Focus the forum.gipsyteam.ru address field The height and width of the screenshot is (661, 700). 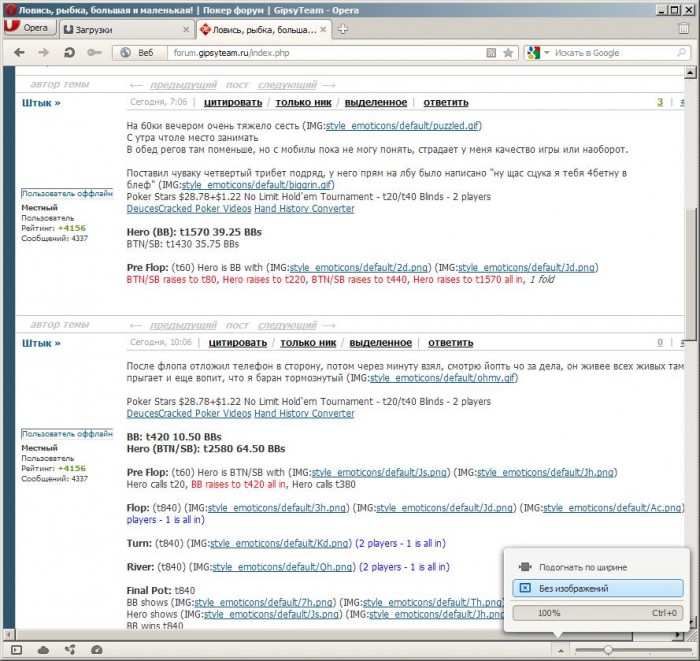point(326,53)
